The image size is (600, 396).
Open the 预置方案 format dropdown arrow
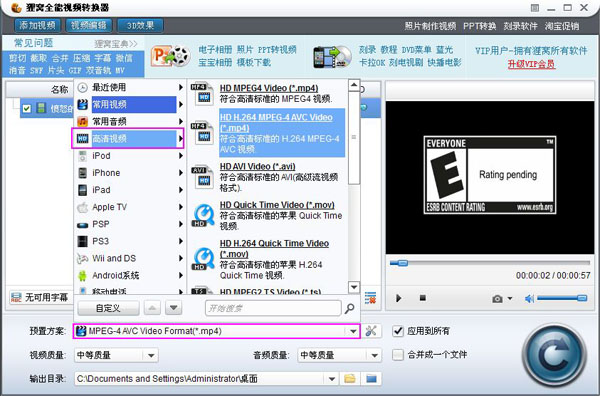tap(353, 331)
